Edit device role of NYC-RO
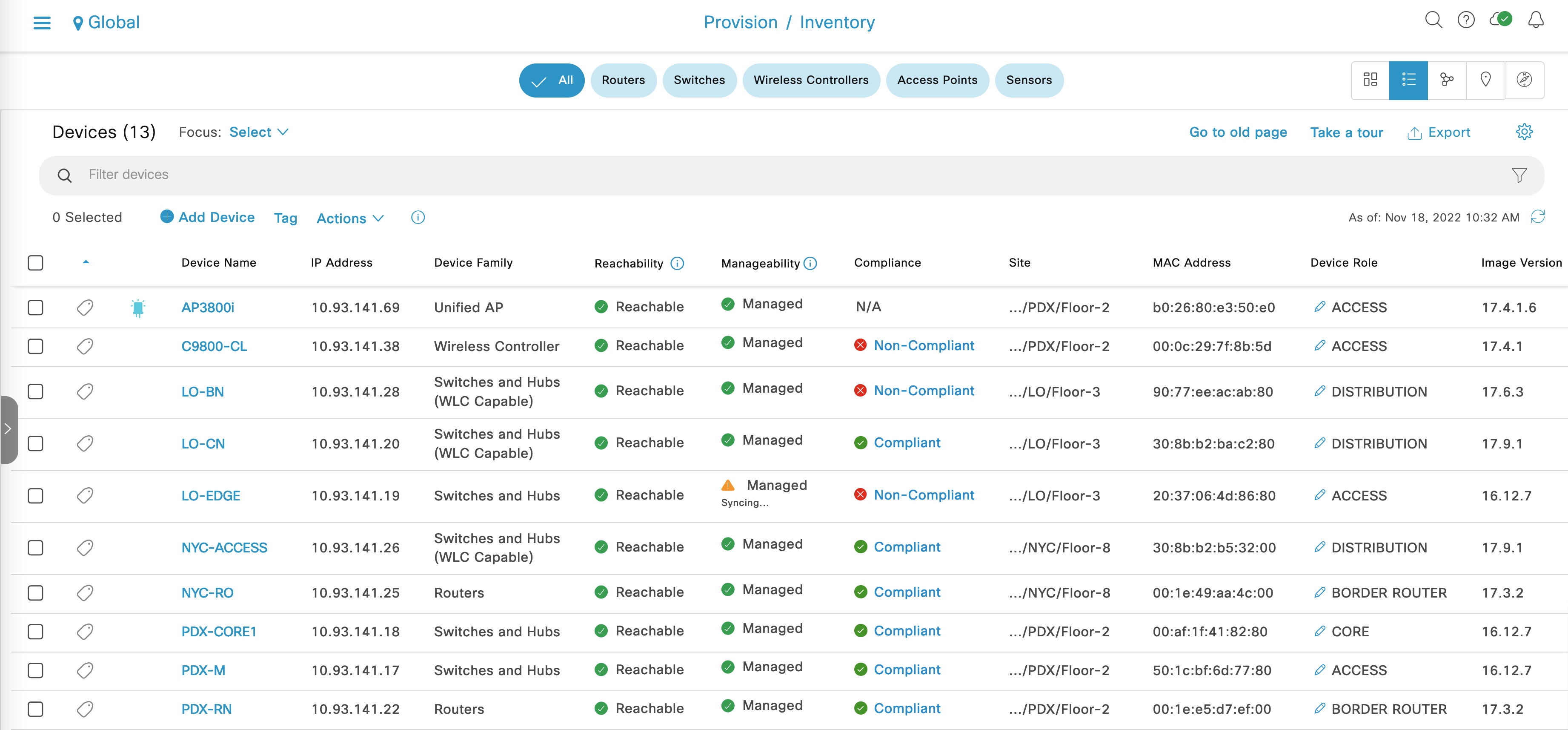1568x730 pixels. click(x=1319, y=592)
